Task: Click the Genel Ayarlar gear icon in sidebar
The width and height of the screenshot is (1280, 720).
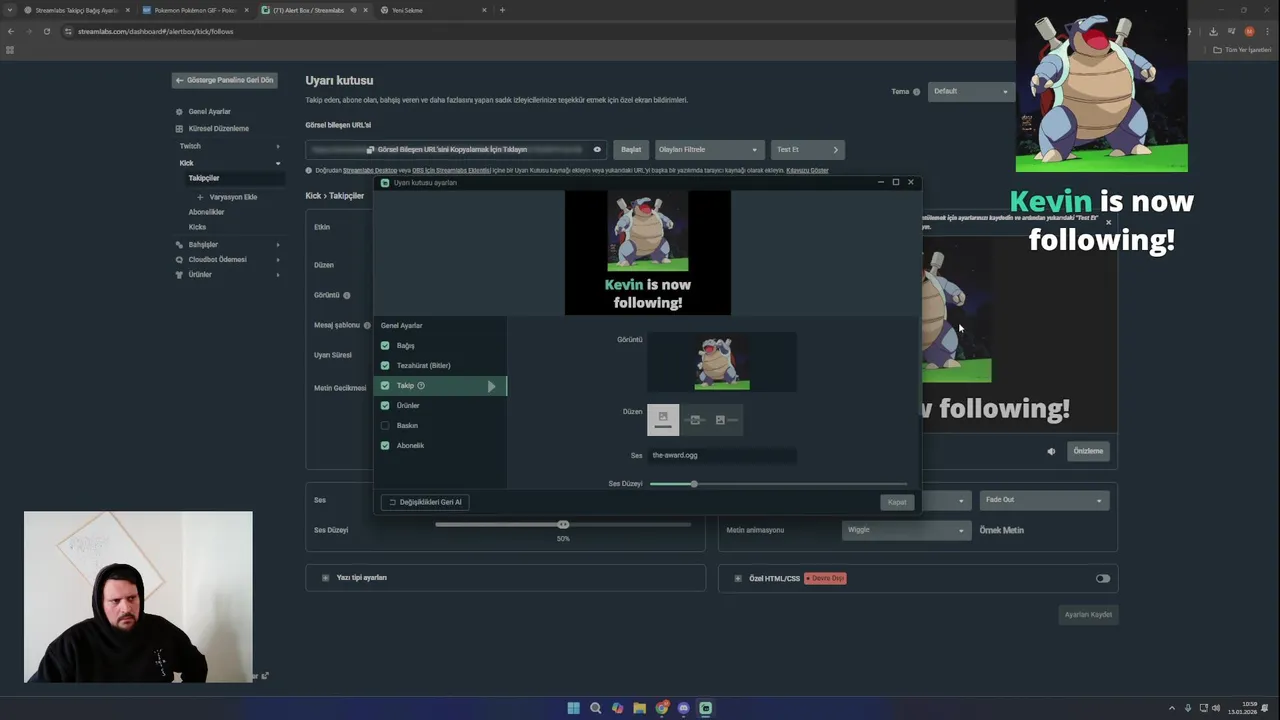Action: [179, 112]
